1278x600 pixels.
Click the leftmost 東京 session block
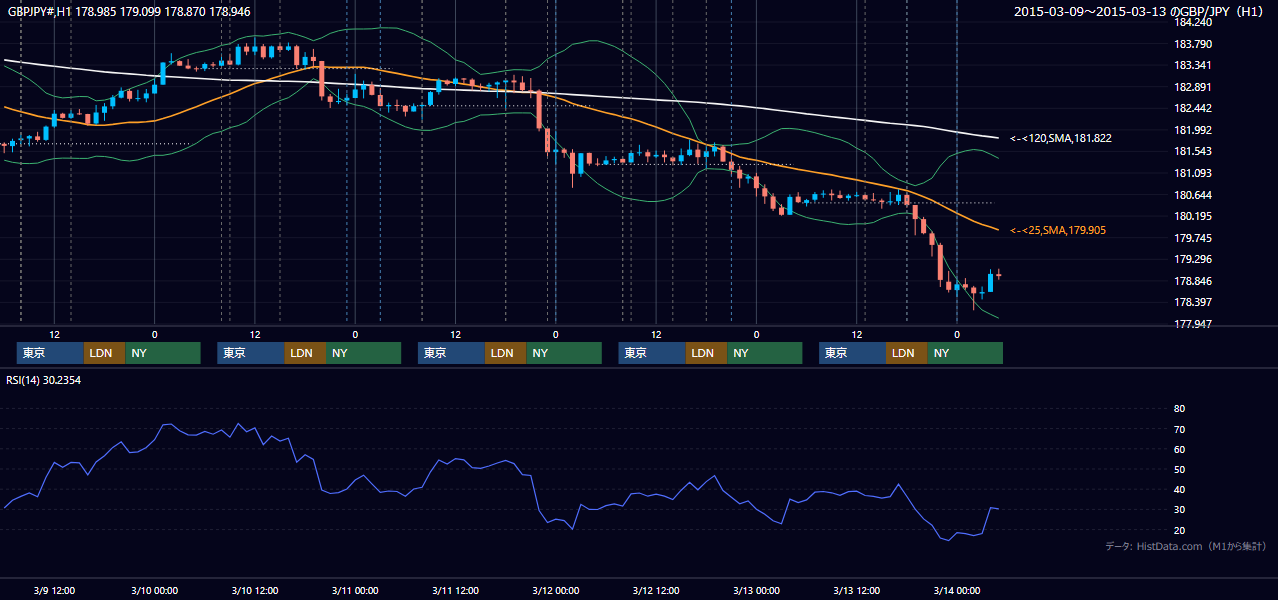[50, 353]
